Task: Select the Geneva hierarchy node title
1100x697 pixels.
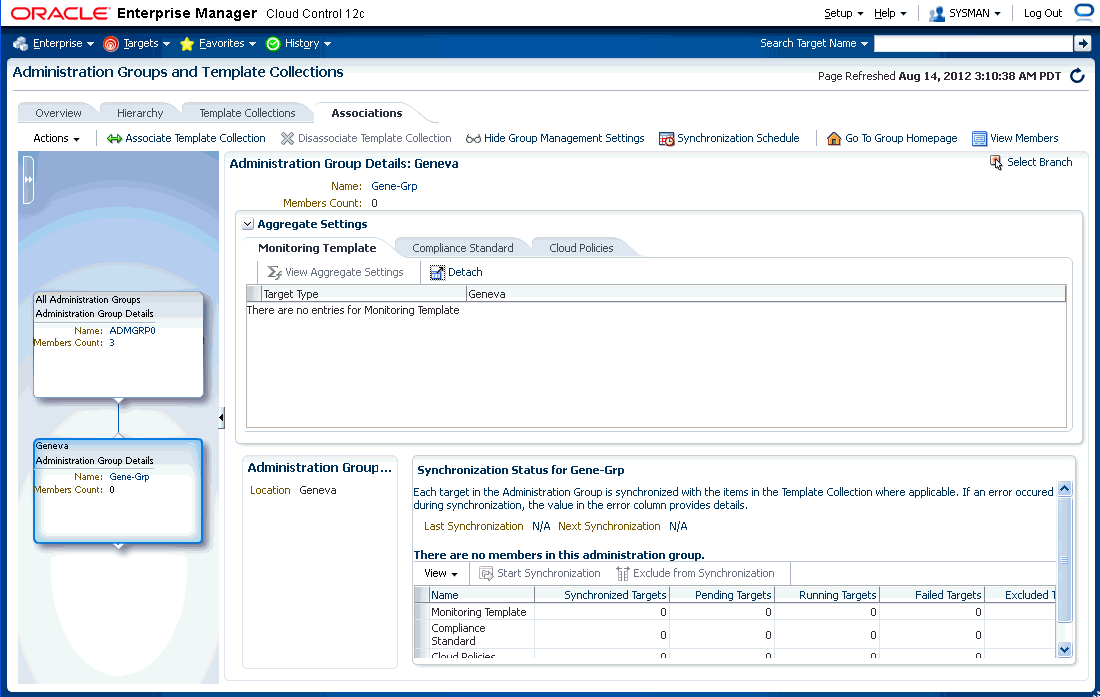Action: [x=52, y=446]
